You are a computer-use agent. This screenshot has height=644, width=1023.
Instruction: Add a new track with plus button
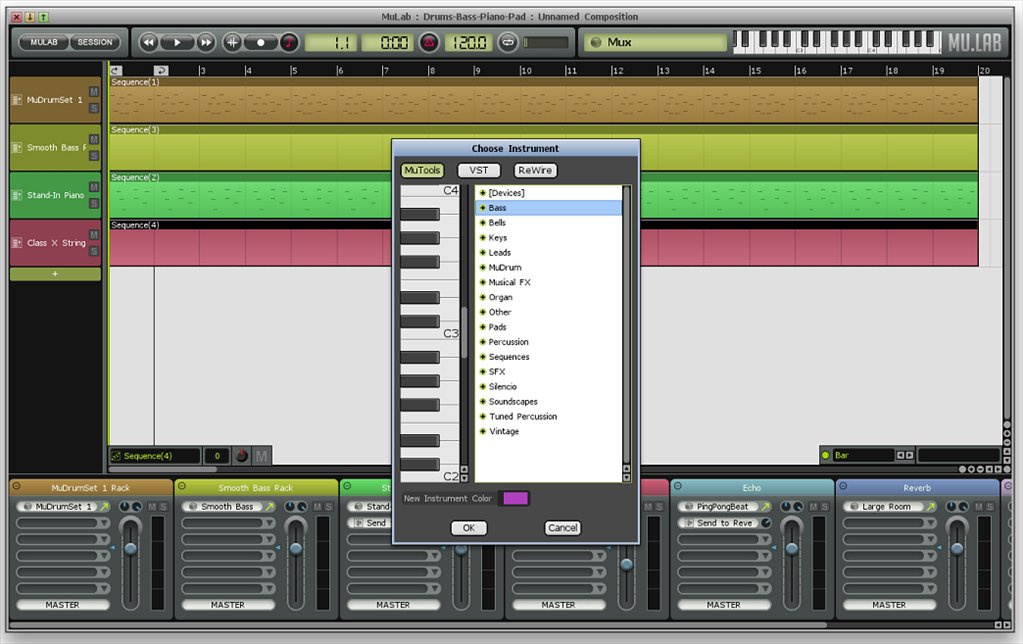tap(55, 274)
